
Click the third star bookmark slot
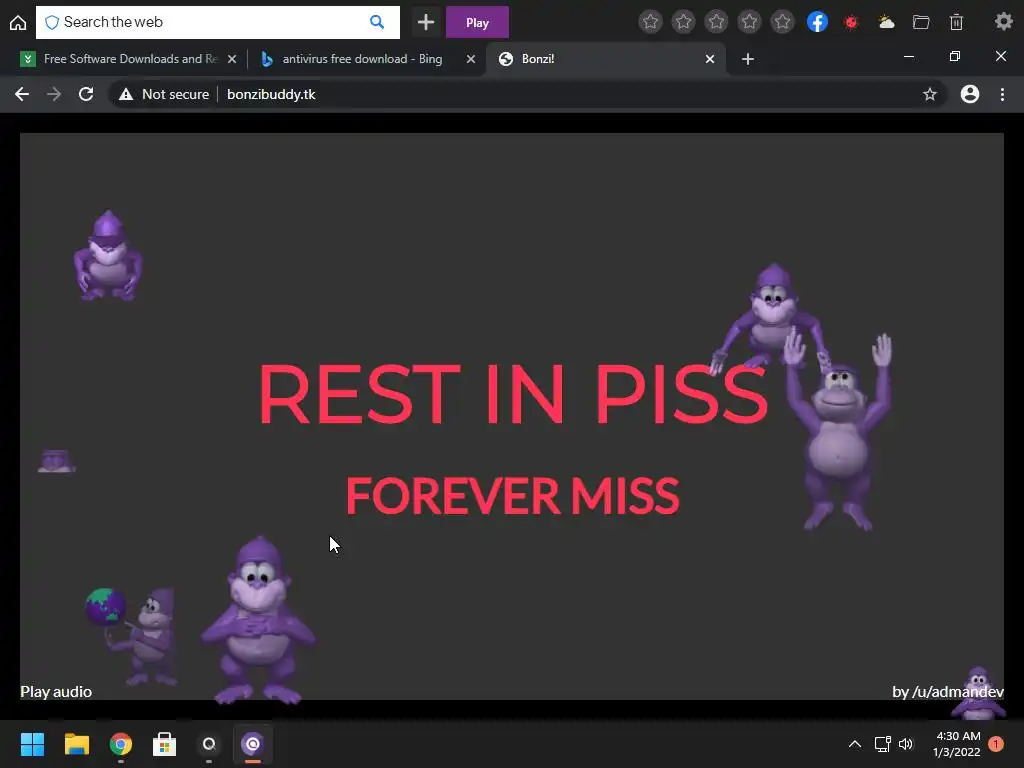[716, 22]
